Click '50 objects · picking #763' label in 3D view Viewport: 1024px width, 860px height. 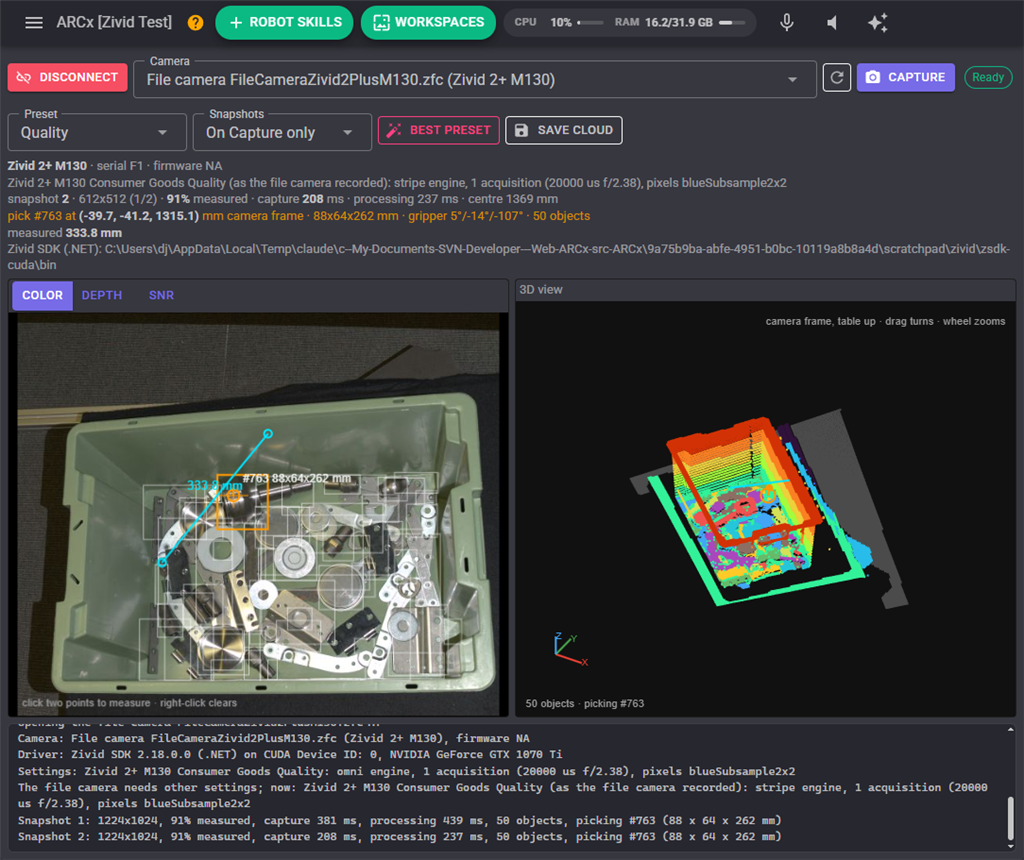coord(584,703)
